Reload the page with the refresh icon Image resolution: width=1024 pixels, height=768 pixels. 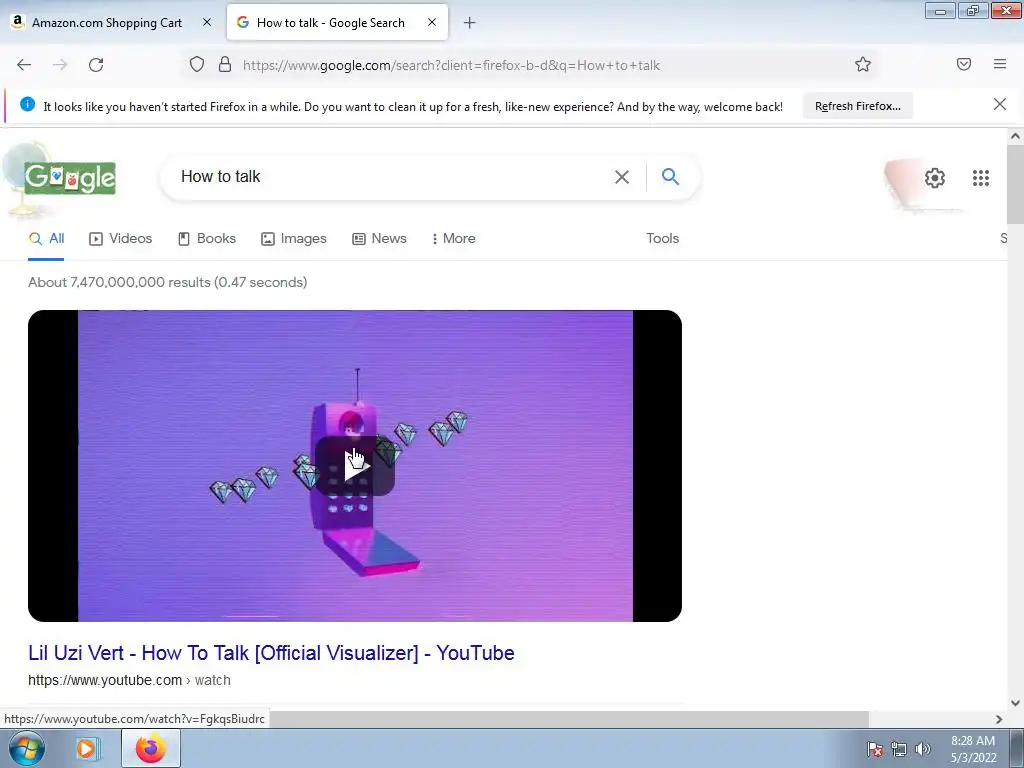(96, 65)
